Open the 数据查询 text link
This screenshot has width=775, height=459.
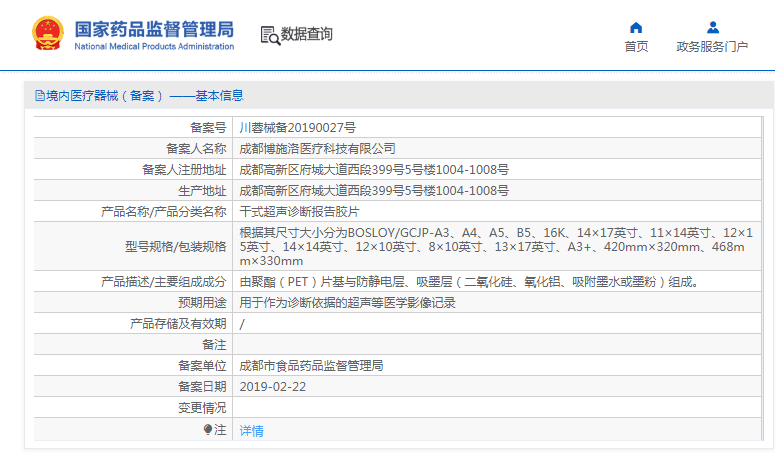tap(307, 35)
